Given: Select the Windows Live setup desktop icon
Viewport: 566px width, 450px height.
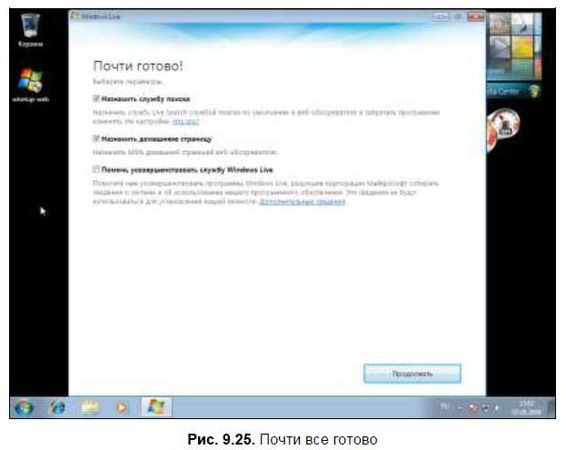Looking at the screenshot, I should (30, 85).
